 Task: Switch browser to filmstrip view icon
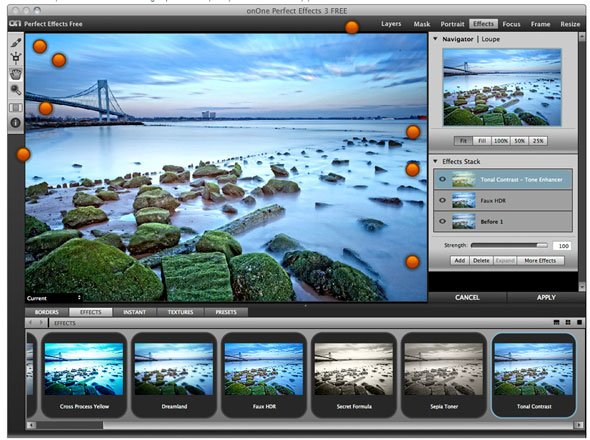(557, 322)
